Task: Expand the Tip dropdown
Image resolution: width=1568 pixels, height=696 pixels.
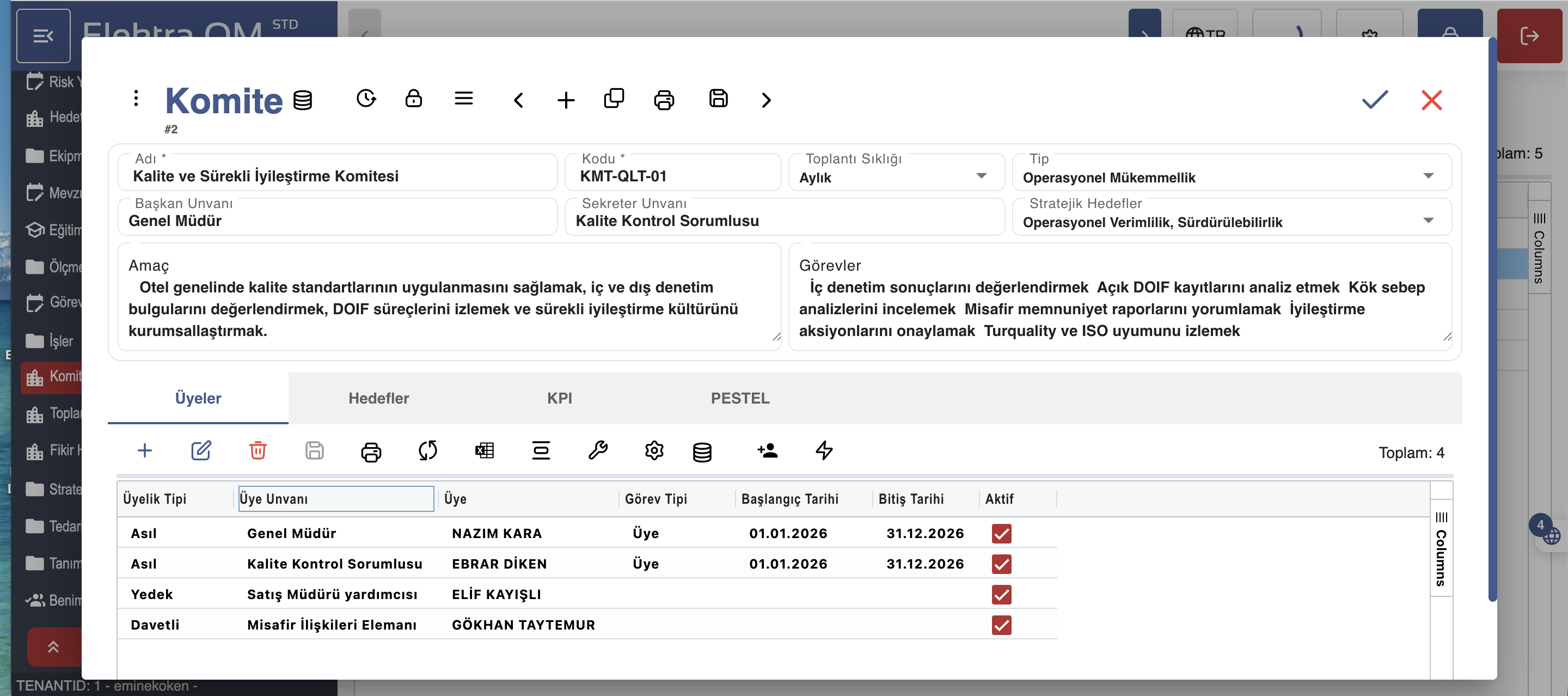Action: pyautogui.click(x=1428, y=176)
